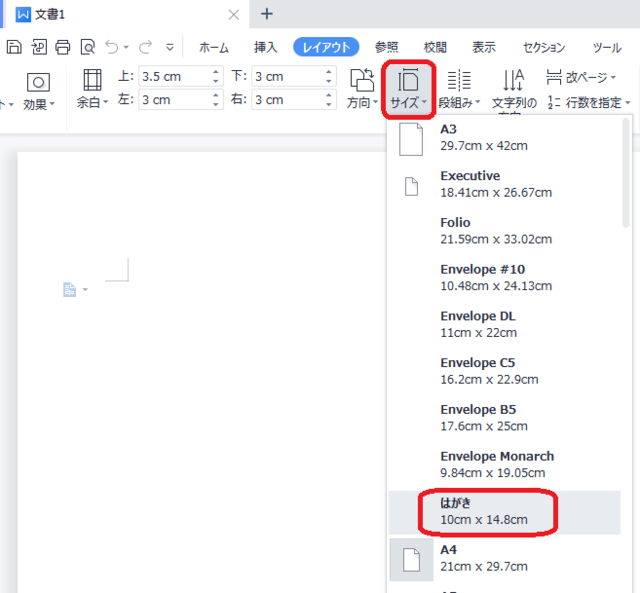This screenshot has height=593, width=640.
Task: Switch to the 挿入 (Insert) tab
Action: pyautogui.click(x=266, y=47)
